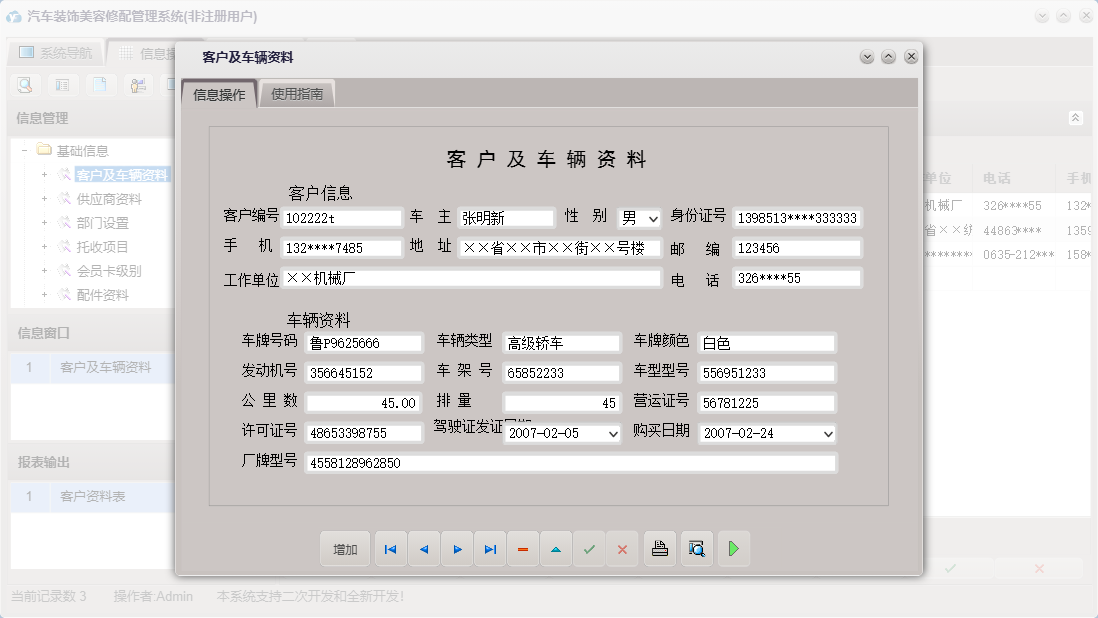Open the 系统导航 tab
Viewport: 1098px width, 618px height.
pyautogui.click(x=55, y=51)
